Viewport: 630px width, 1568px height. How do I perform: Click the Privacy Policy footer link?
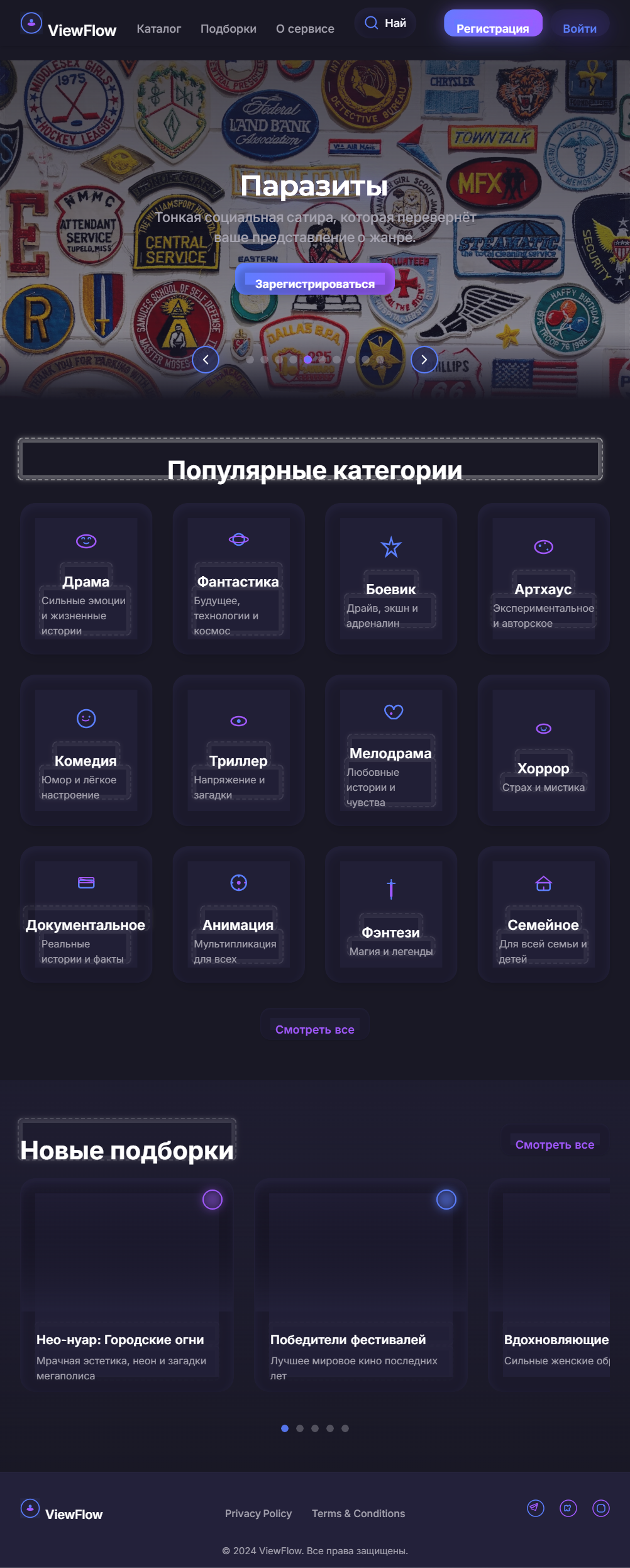pos(258,1513)
